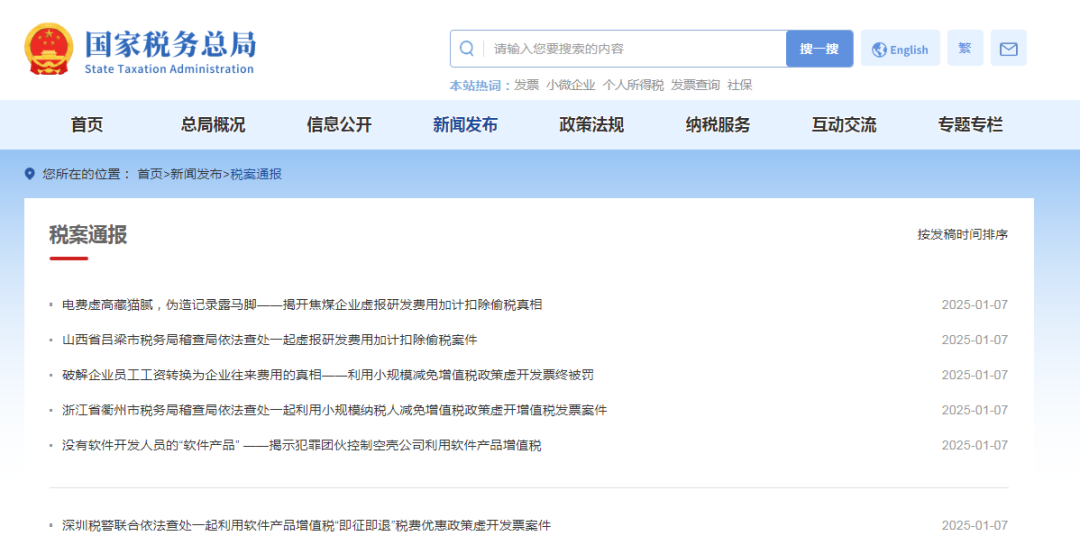The height and width of the screenshot is (554, 1080).
Task: Open the 专题专栏 navigation item
Action: [x=970, y=125]
